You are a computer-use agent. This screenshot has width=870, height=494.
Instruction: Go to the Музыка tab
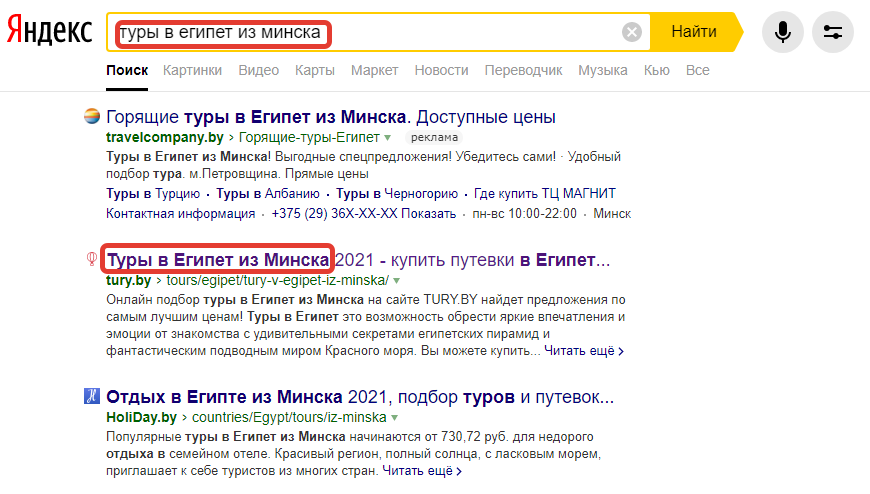tap(603, 70)
